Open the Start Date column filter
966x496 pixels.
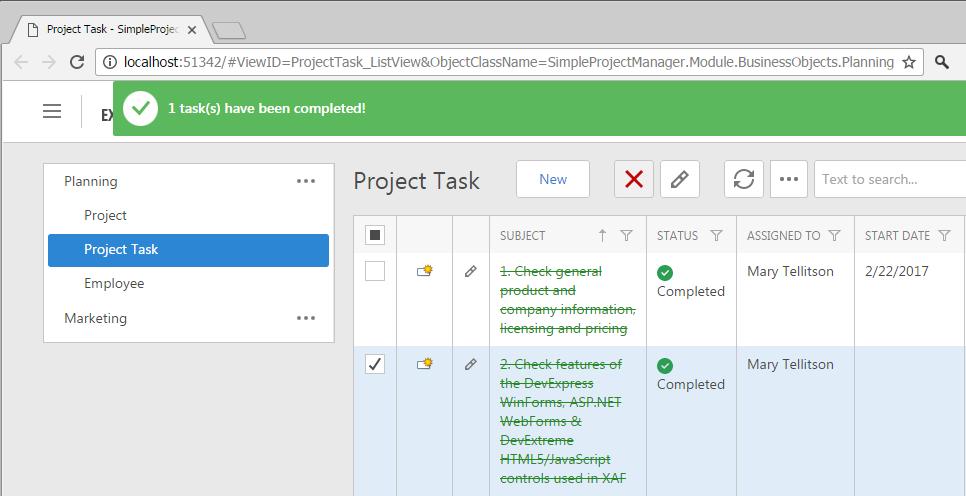(x=944, y=235)
